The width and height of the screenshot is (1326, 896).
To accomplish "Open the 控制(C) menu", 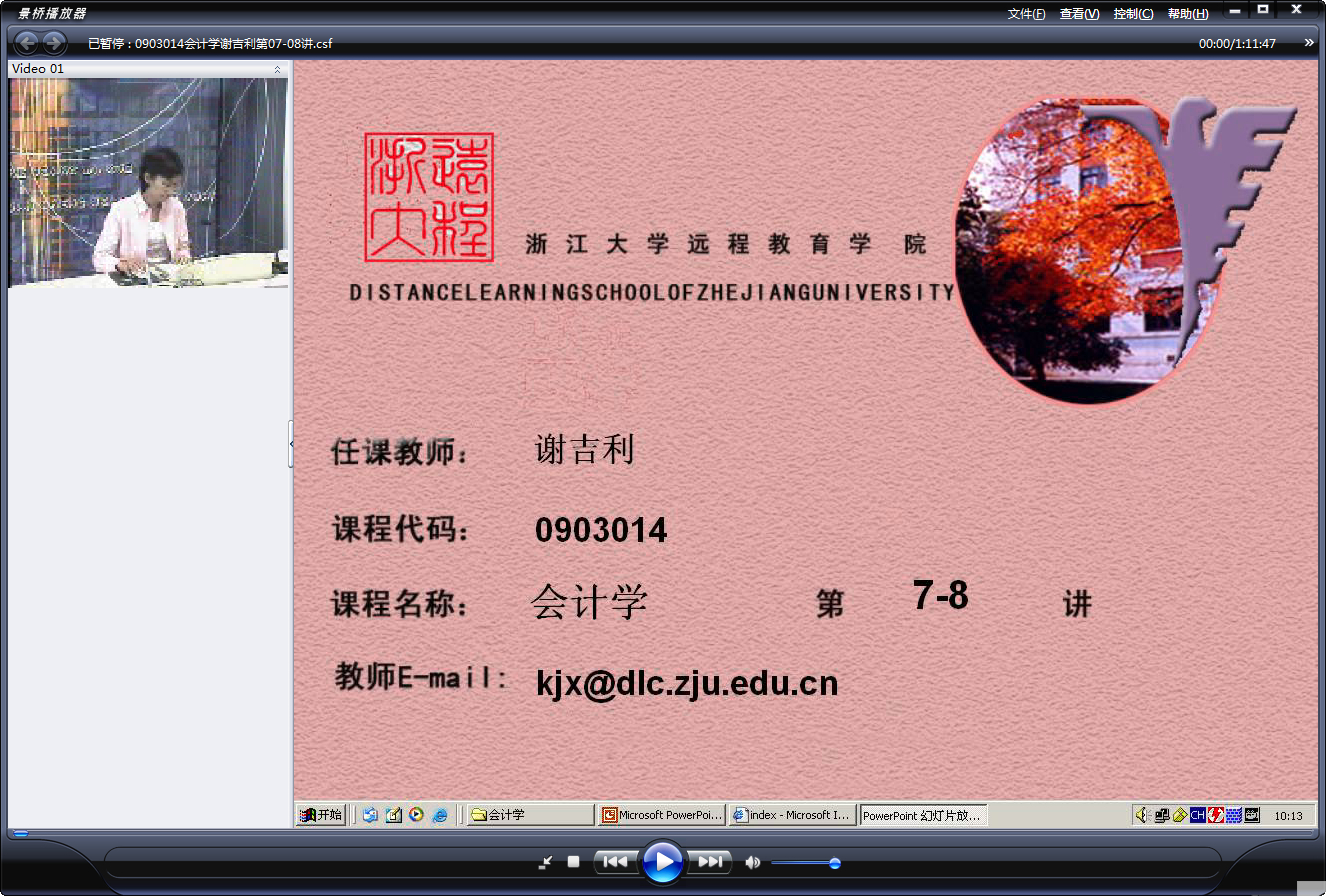I will tap(1133, 14).
